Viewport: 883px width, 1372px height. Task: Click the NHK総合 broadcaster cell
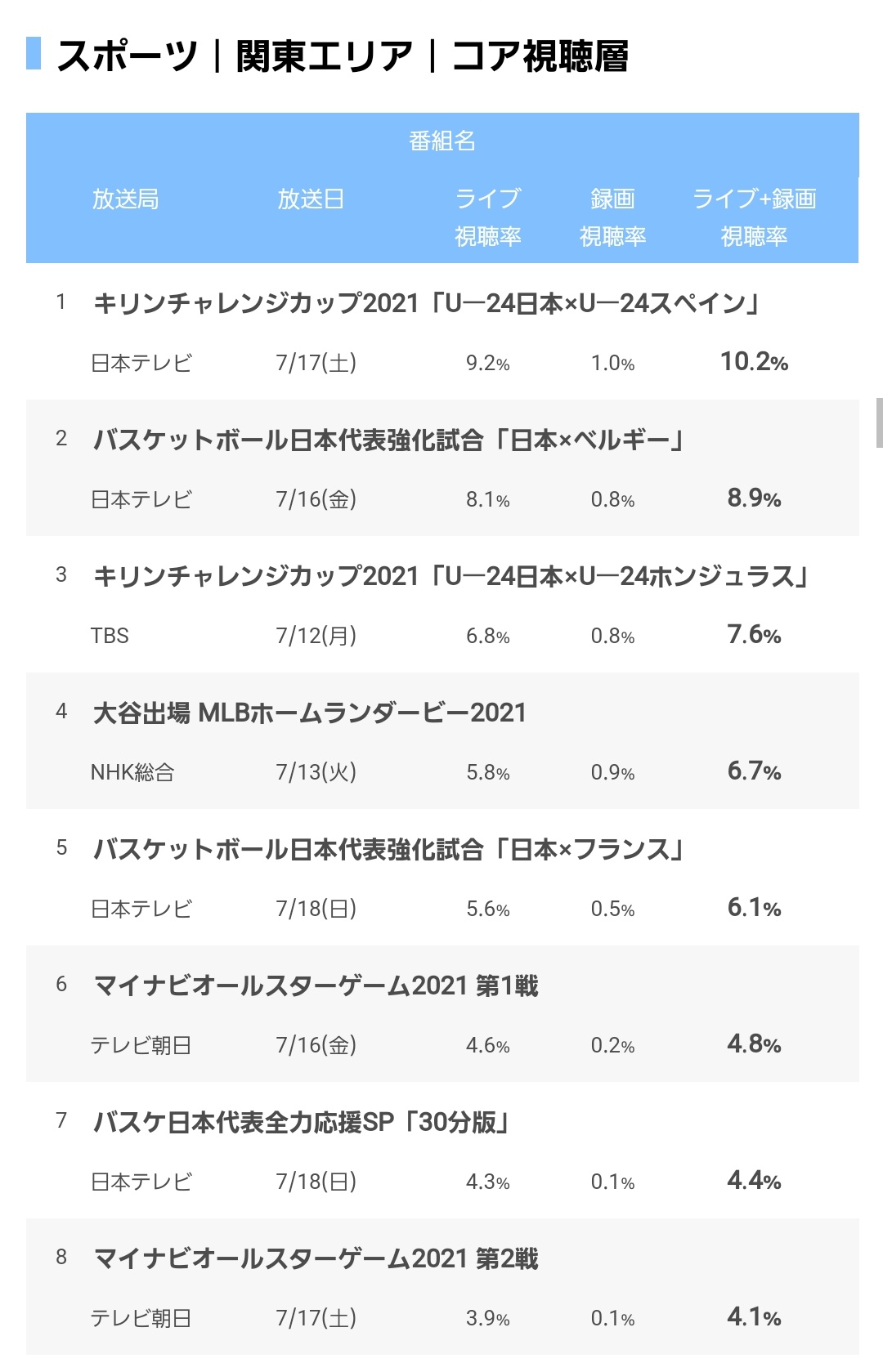[x=132, y=772]
